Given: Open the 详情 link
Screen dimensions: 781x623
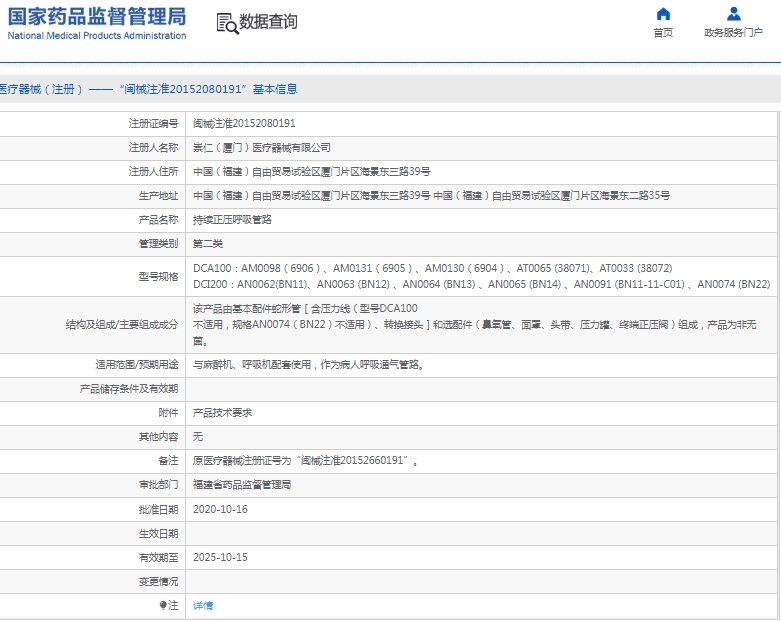Looking at the screenshot, I should (203, 606).
